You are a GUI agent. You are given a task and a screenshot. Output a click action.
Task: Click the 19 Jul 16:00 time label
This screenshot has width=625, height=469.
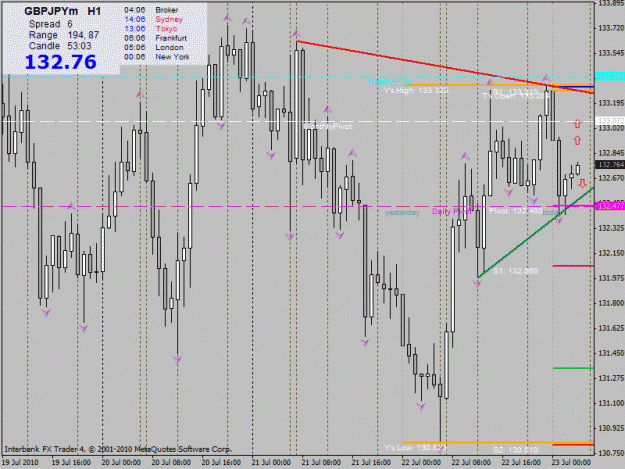point(71,462)
